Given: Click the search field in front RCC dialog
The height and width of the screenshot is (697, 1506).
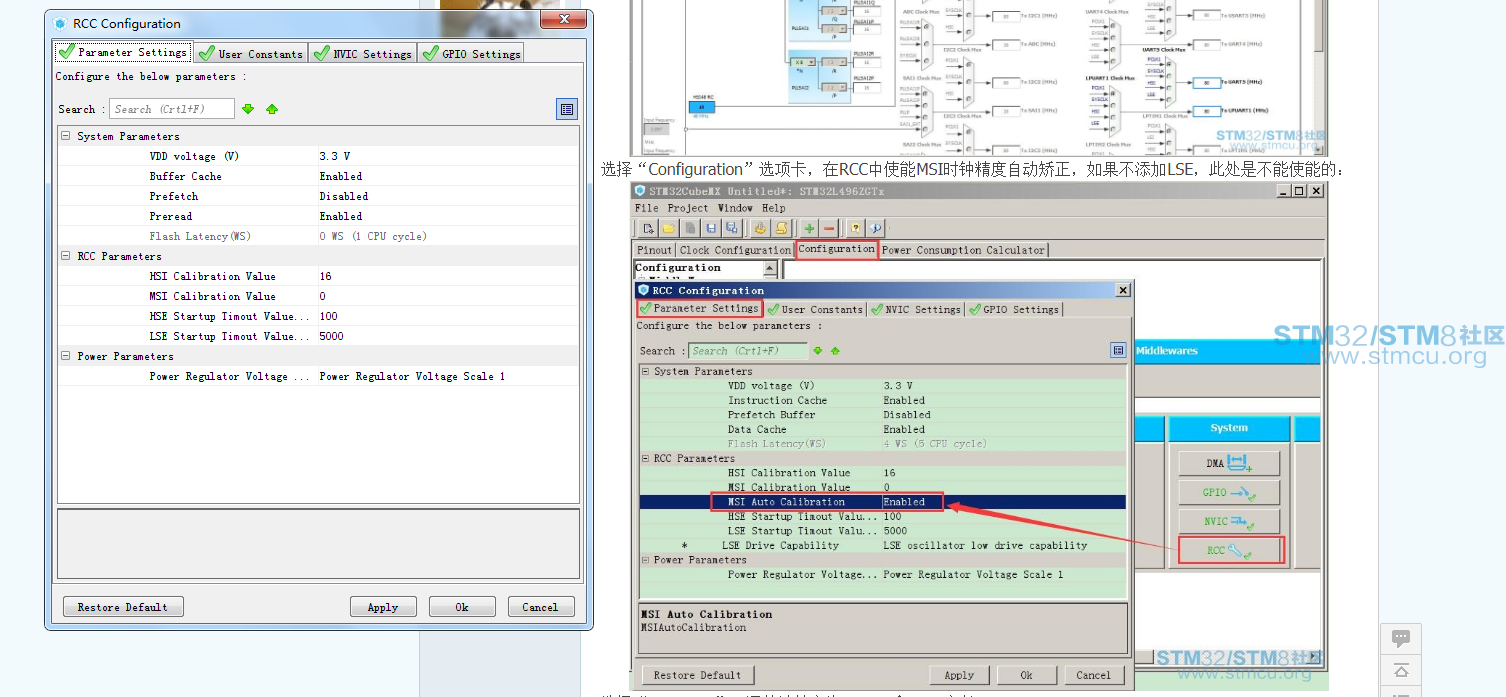Looking at the screenshot, I should (171, 109).
